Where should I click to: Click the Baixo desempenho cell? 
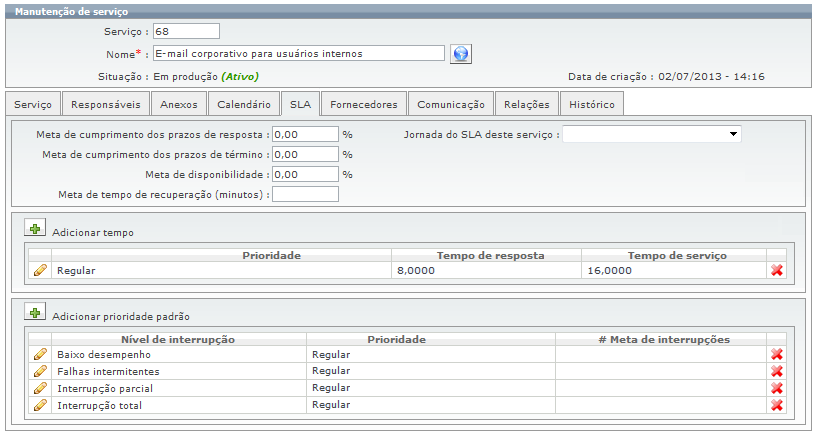[x=179, y=354]
